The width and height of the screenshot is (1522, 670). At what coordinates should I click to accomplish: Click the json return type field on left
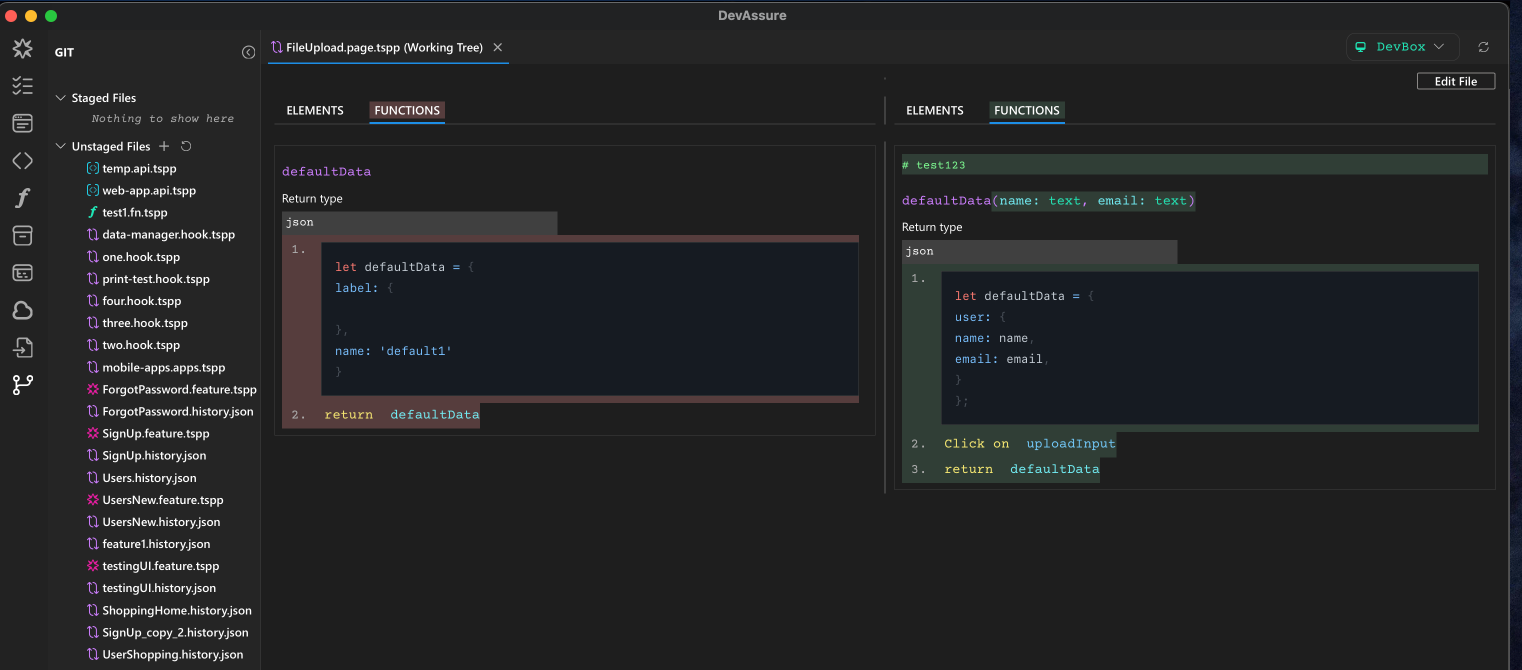pyautogui.click(x=419, y=222)
